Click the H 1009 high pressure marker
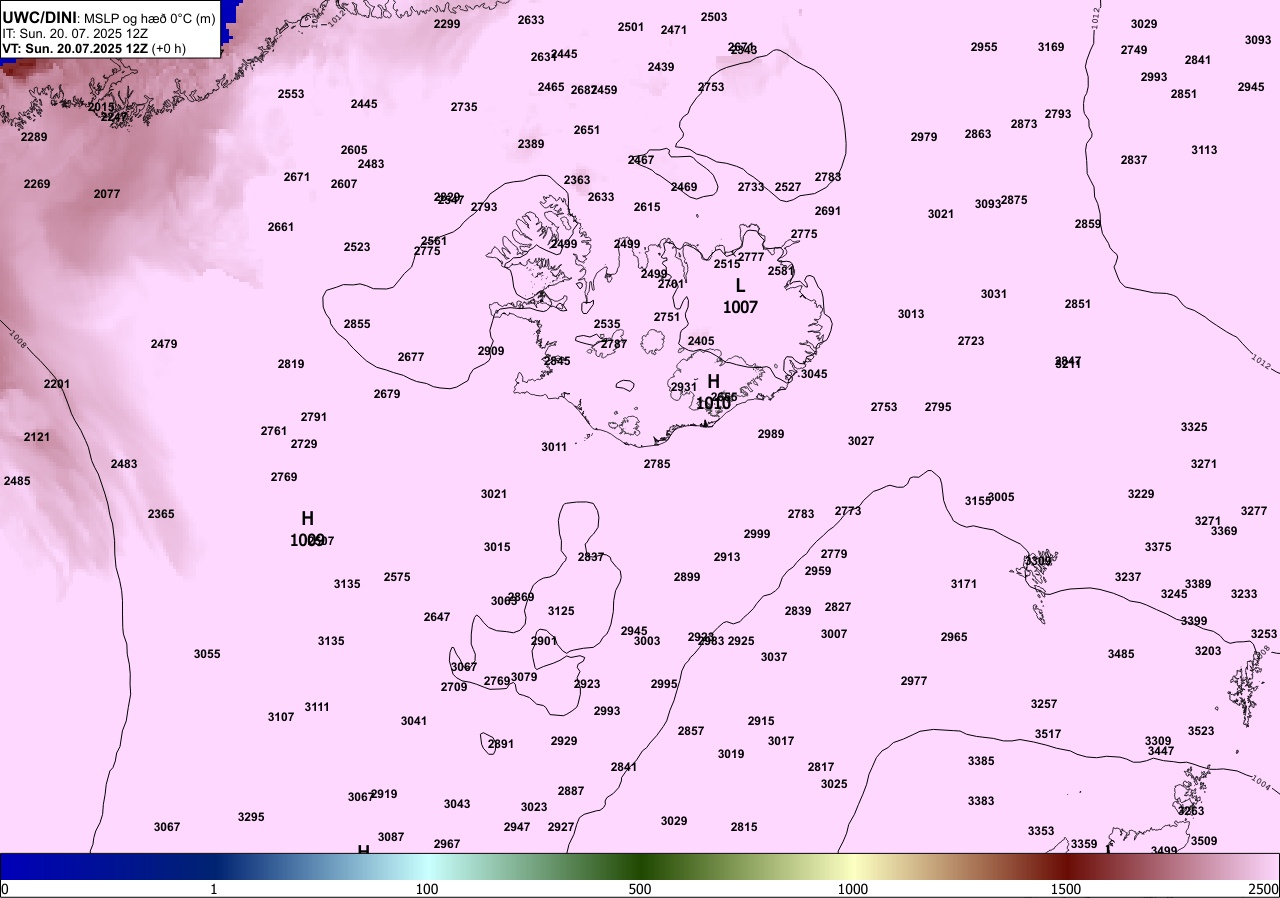Image resolution: width=1280 pixels, height=898 pixels. click(307, 529)
